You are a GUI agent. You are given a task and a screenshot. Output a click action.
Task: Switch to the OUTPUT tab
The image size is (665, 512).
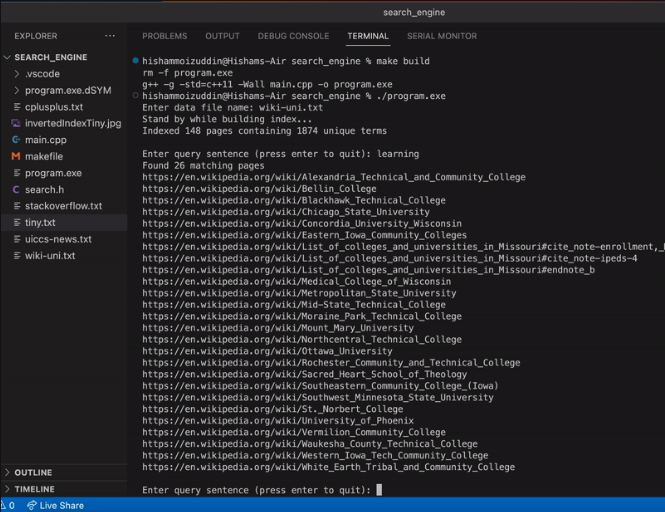pos(223,36)
